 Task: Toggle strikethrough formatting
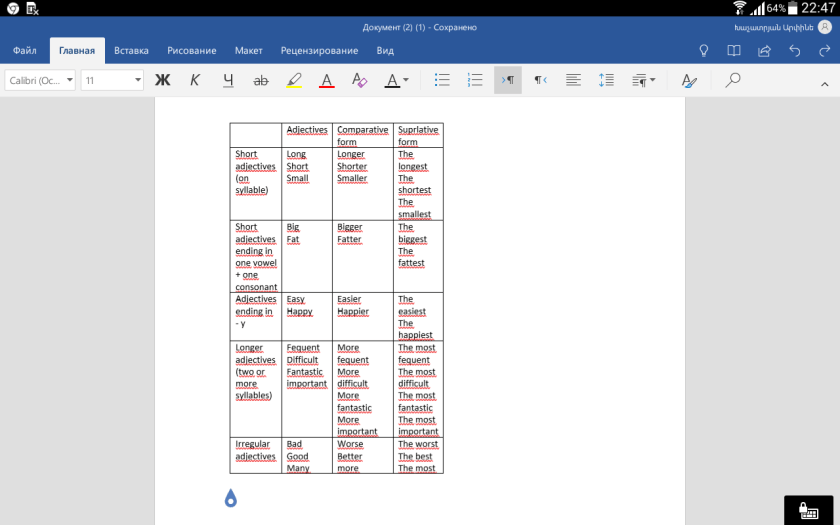(x=261, y=80)
